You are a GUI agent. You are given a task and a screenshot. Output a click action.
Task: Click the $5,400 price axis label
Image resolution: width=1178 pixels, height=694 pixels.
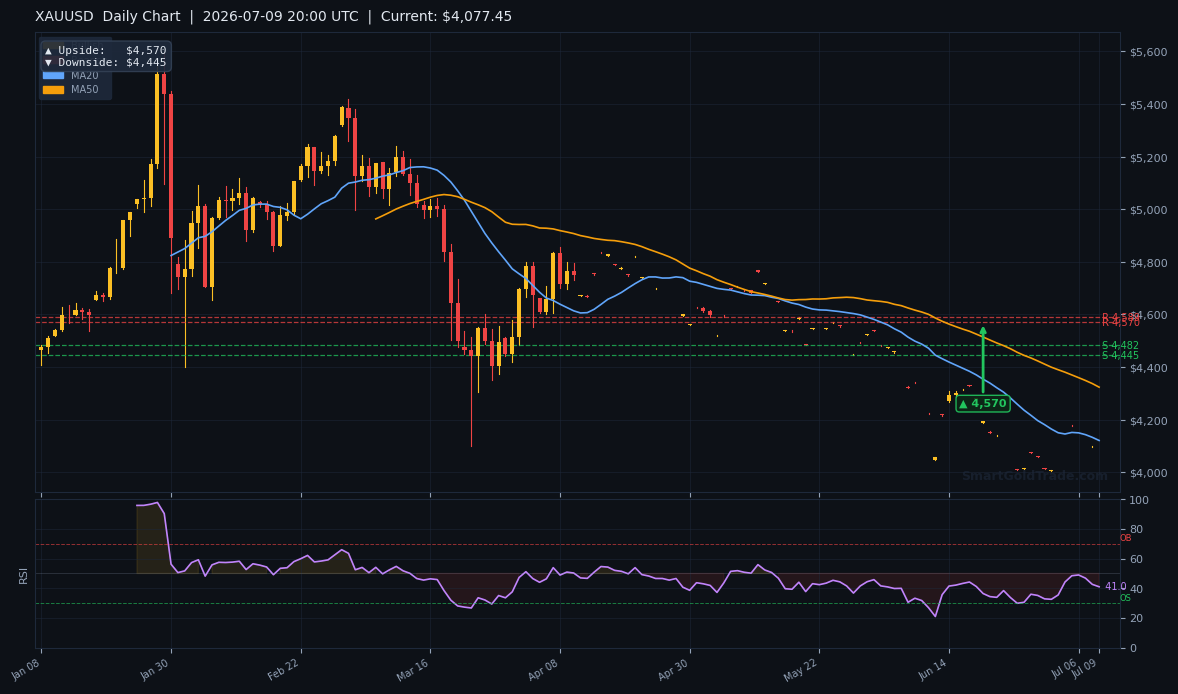[x=1149, y=105]
